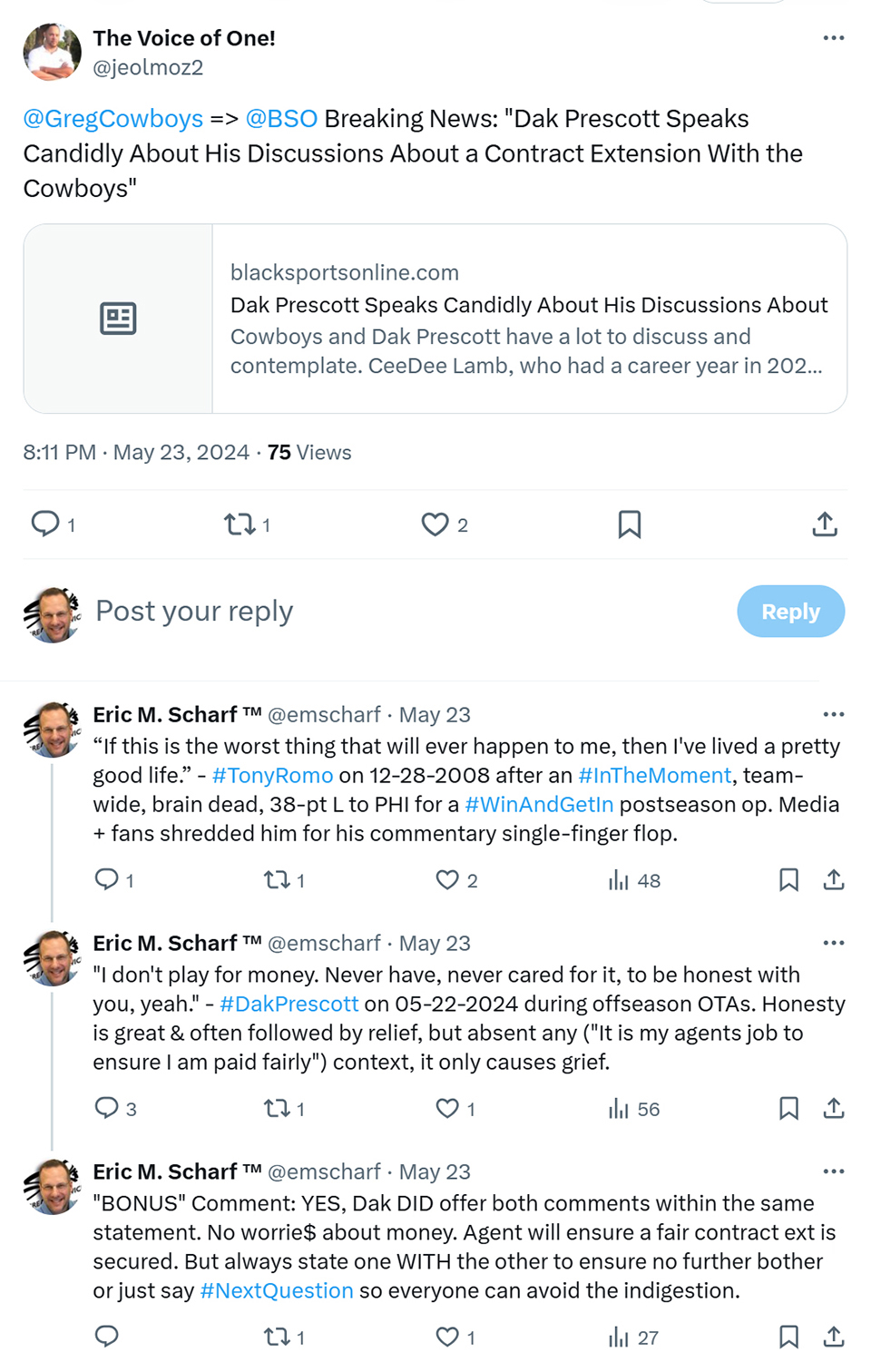871x1372 pixels.
Task: Share the BONUS Comment reply
Action: [834, 1337]
